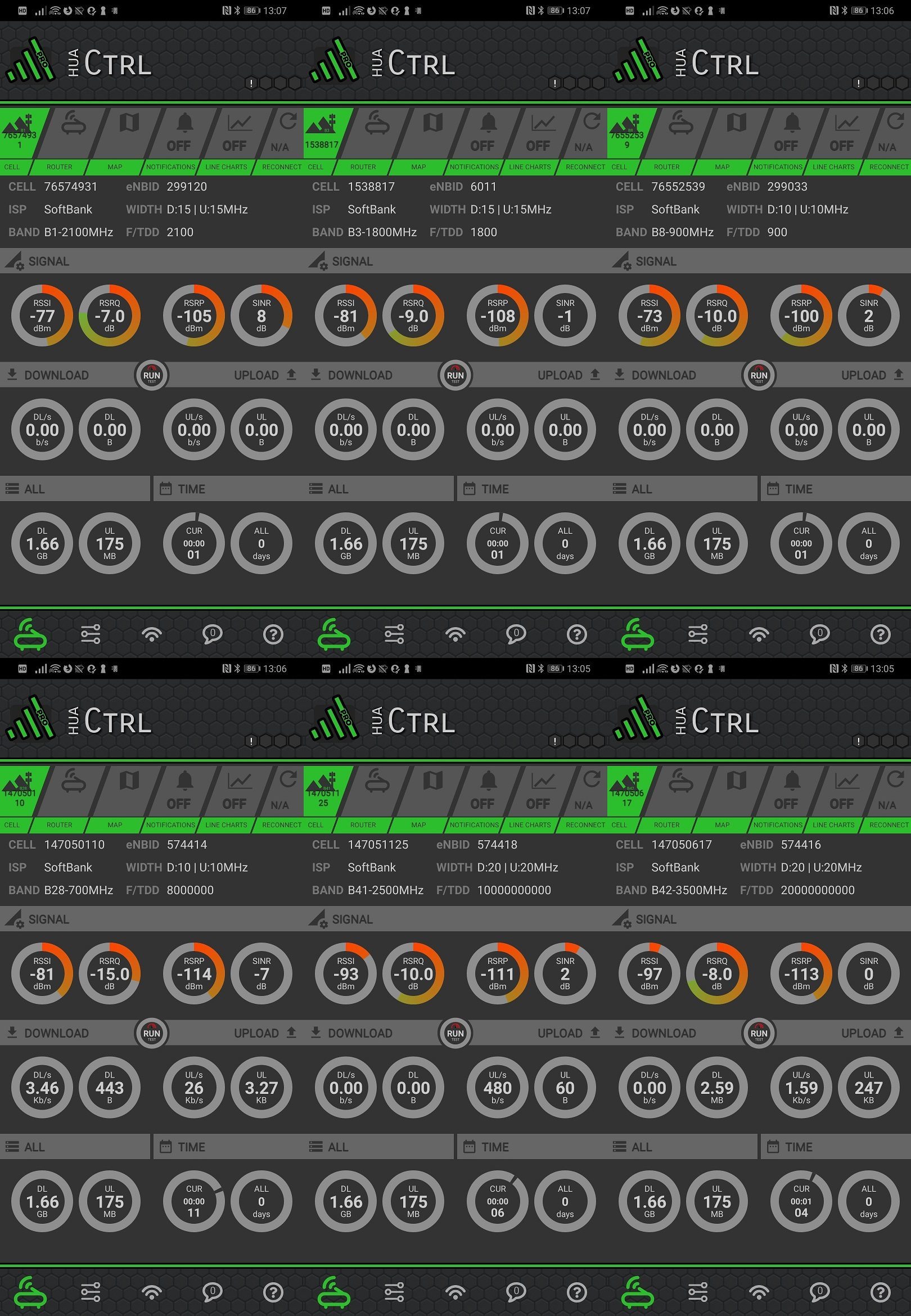This screenshot has width=911, height=1316.
Task: Open the help icon below the B8-900MHz screen
Action: pos(880,634)
